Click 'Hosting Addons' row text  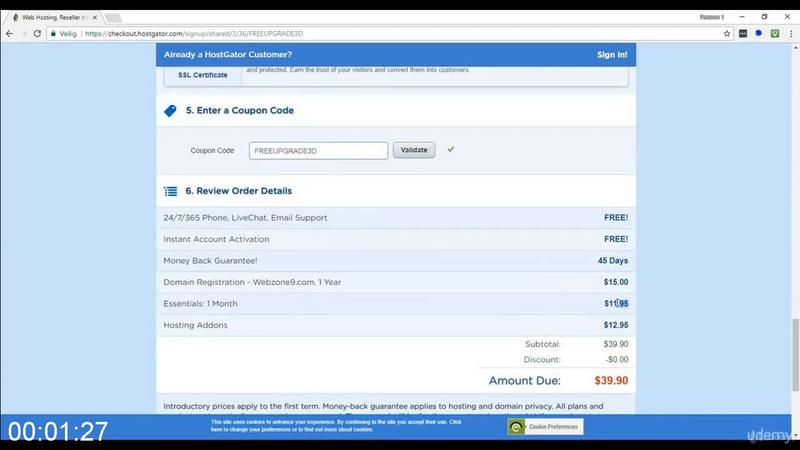195,325
